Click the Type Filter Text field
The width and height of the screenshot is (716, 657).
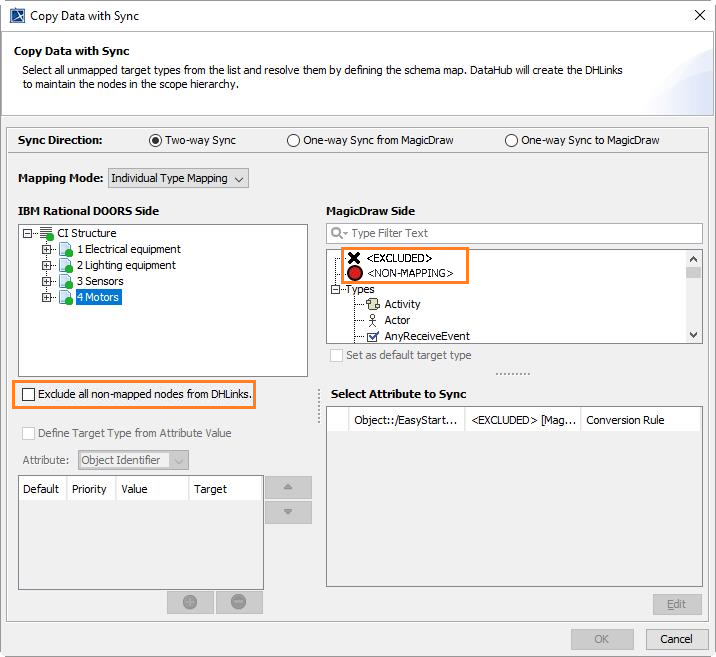514,233
